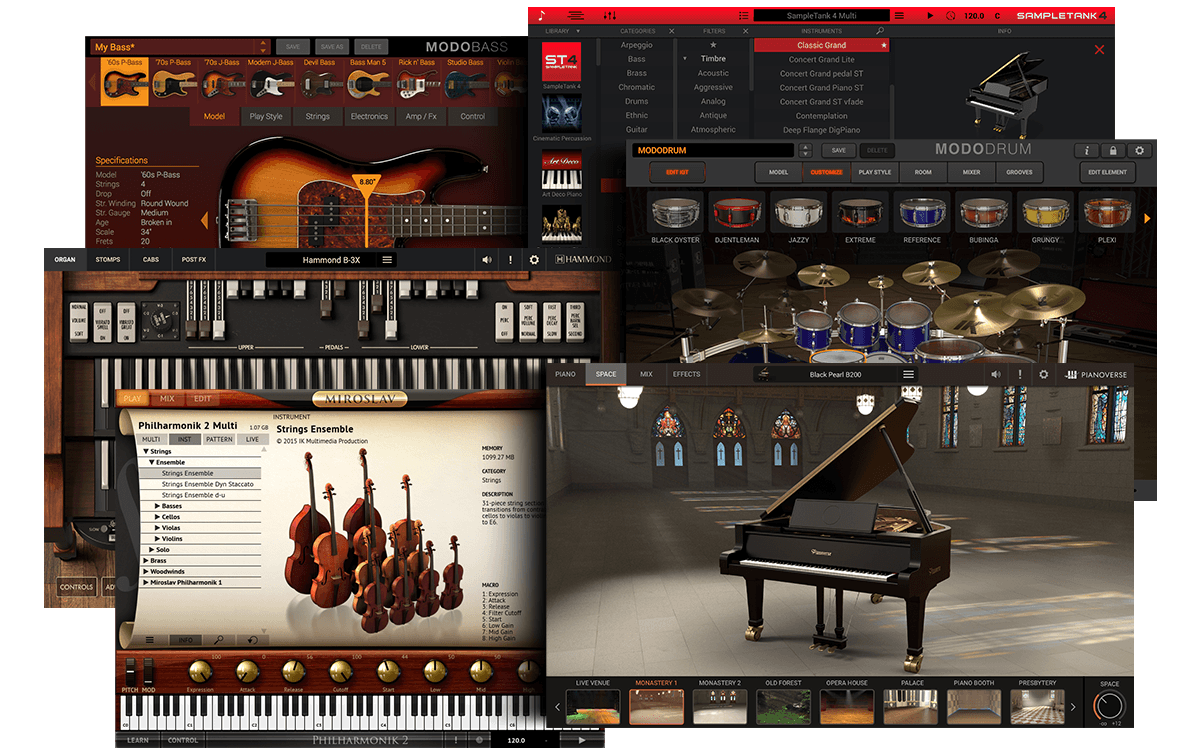Screen dimensions: 1200x750
Task: Click the Pianoverse keyboard logo icon
Action: pyautogui.click(x=1070, y=373)
